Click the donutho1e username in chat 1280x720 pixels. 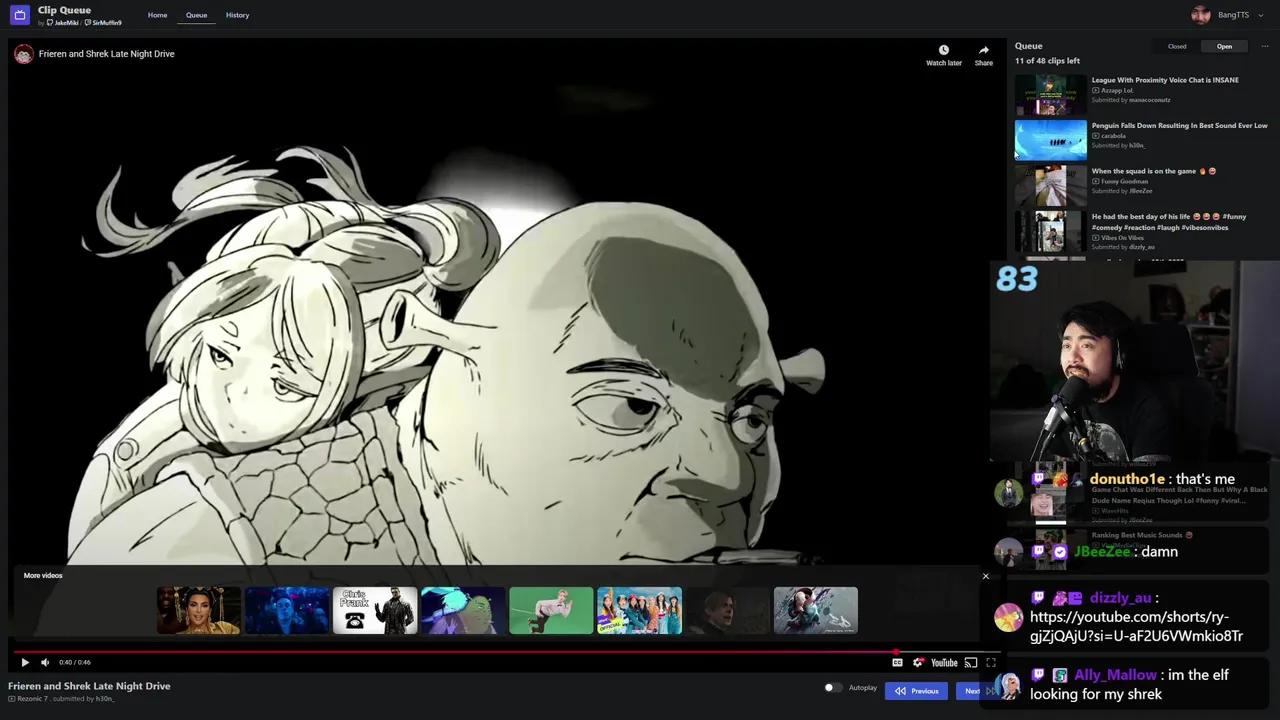[x=1127, y=479]
